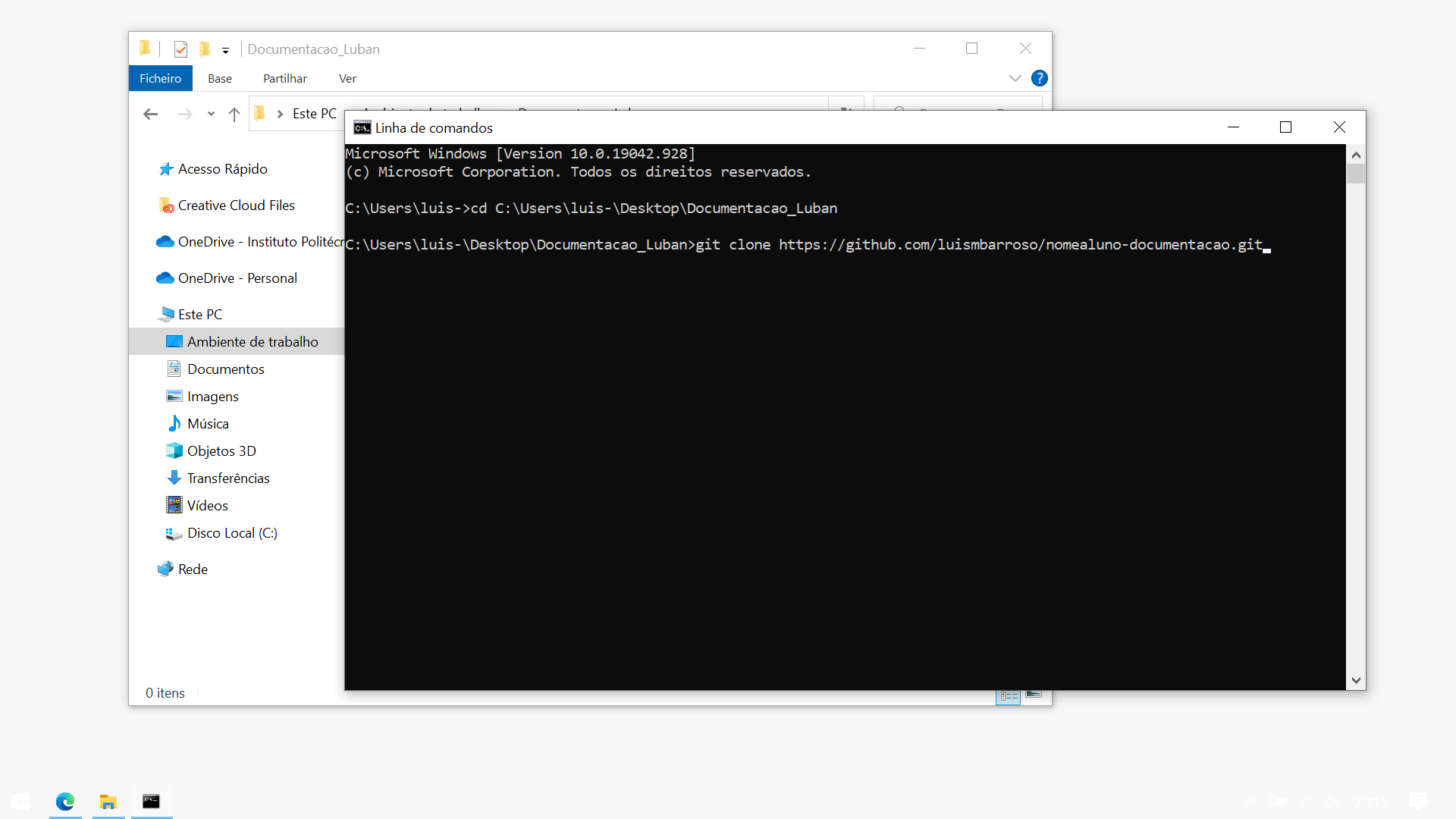Minimize the Documentacao_Luban Explorer window

[919, 49]
